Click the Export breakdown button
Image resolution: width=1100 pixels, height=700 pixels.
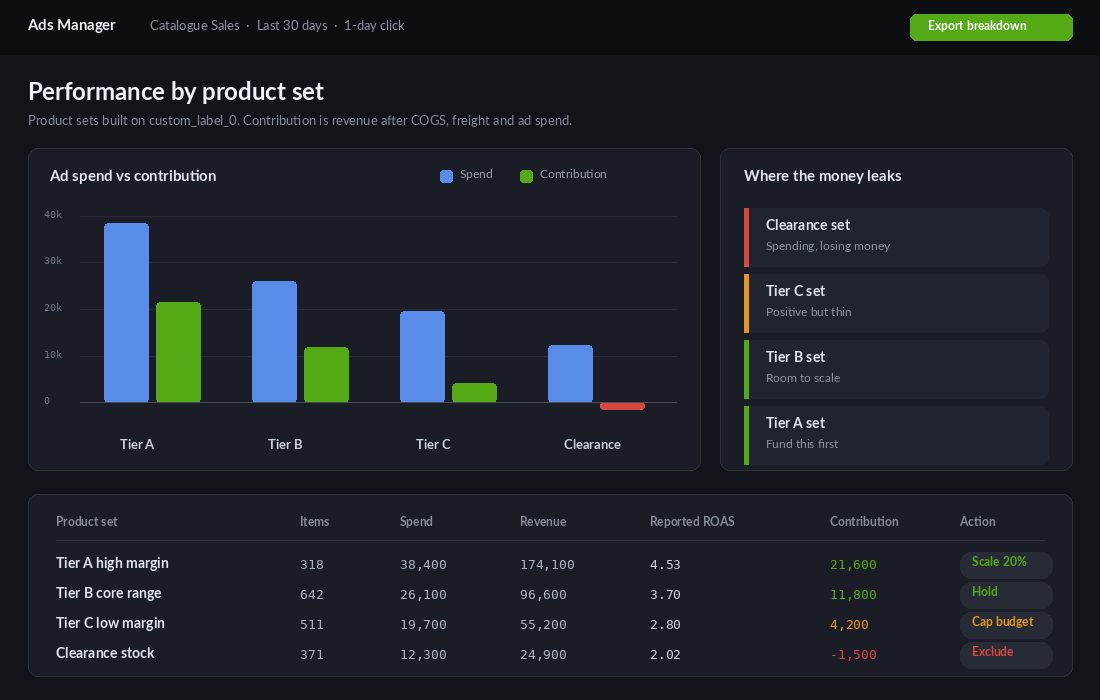coord(991,27)
